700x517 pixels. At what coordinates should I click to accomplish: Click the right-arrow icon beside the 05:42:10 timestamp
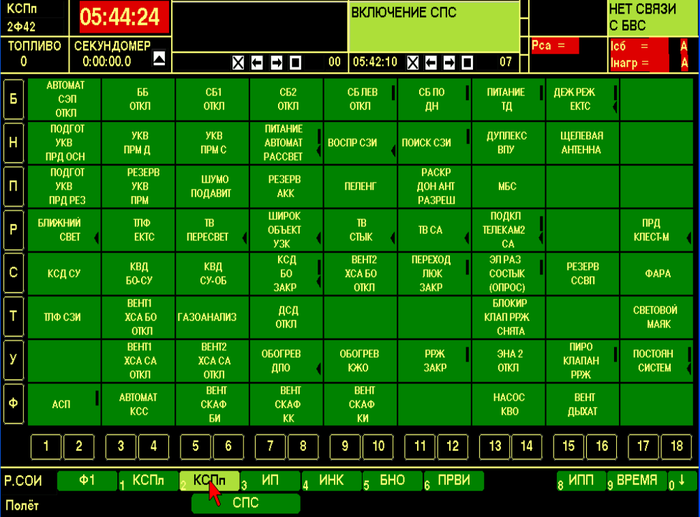[447, 62]
